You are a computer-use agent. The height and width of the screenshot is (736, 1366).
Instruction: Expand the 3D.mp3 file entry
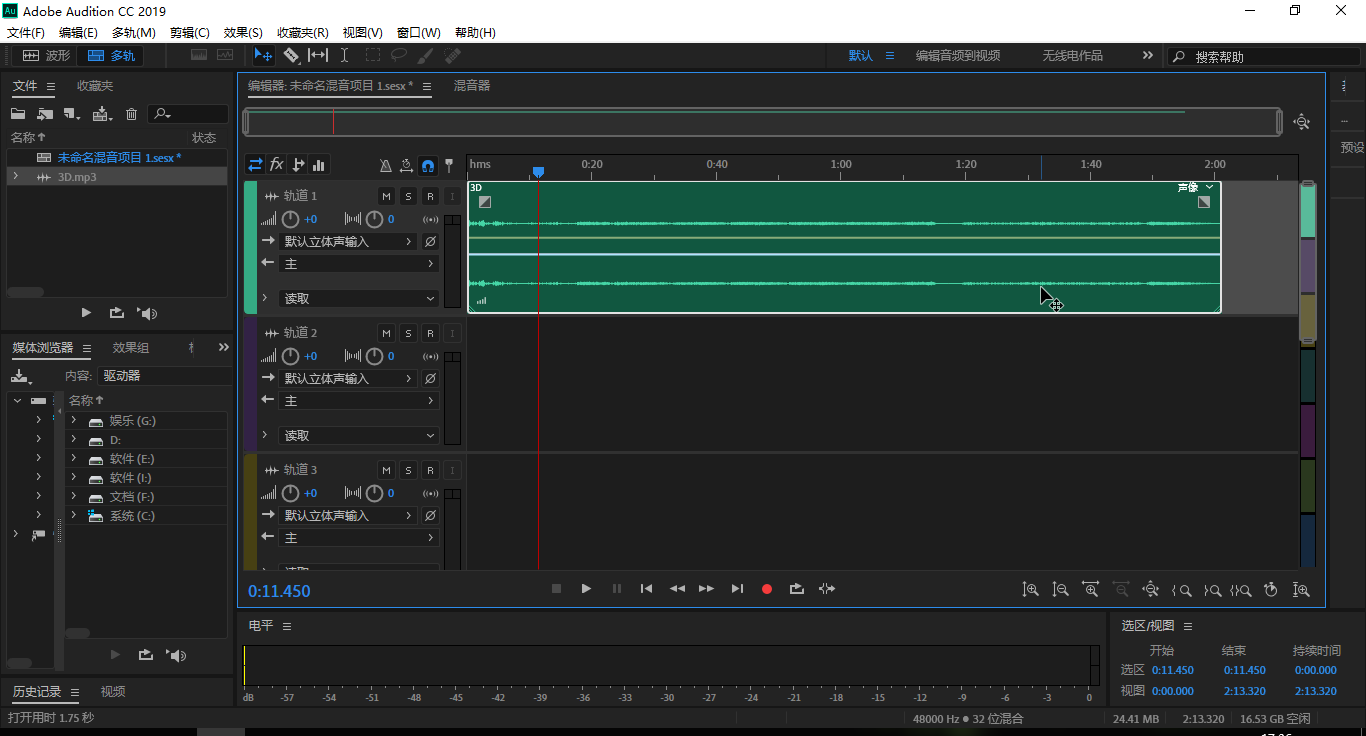15,177
